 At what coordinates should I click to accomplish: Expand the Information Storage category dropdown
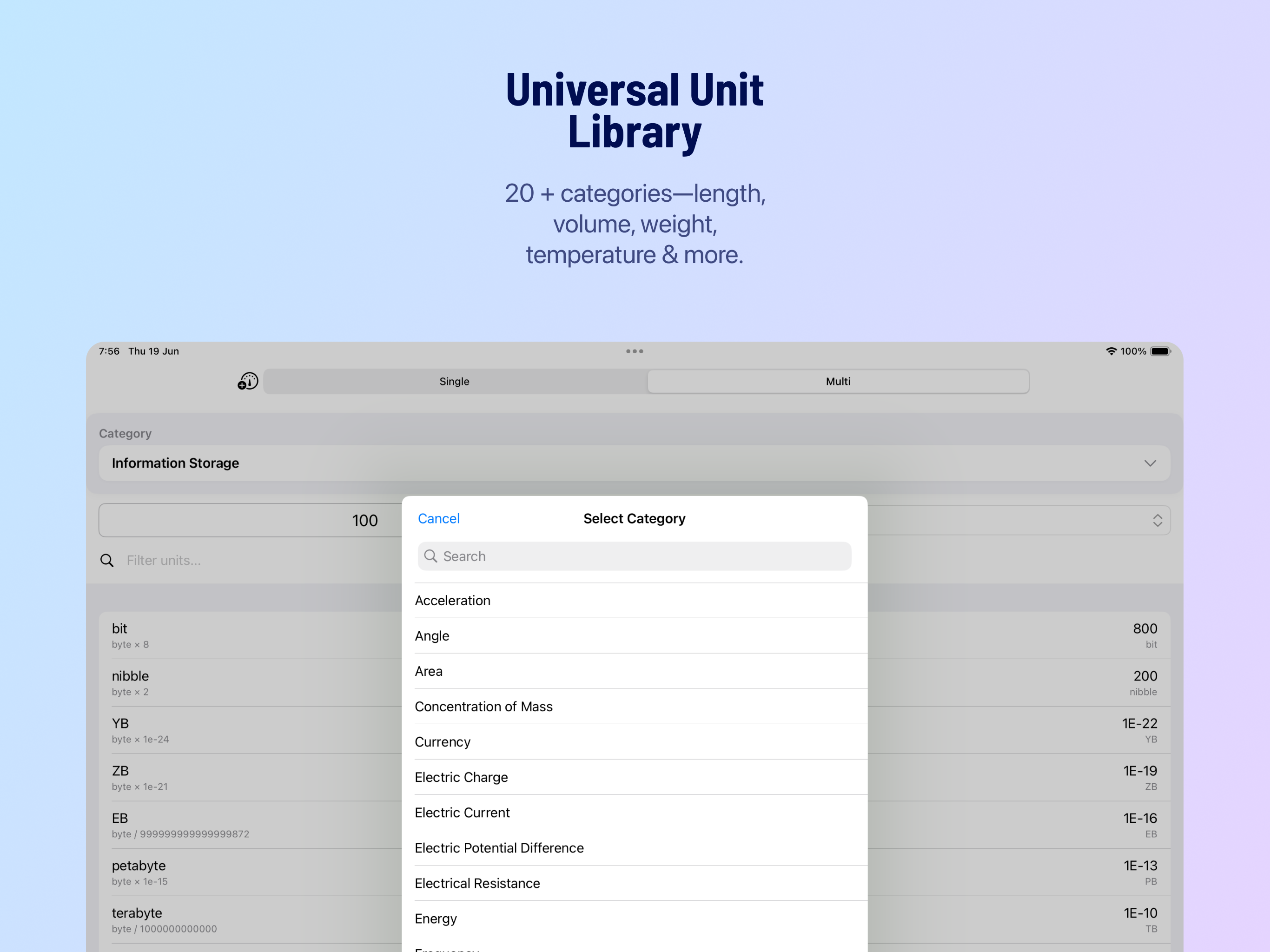coord(635,463)
